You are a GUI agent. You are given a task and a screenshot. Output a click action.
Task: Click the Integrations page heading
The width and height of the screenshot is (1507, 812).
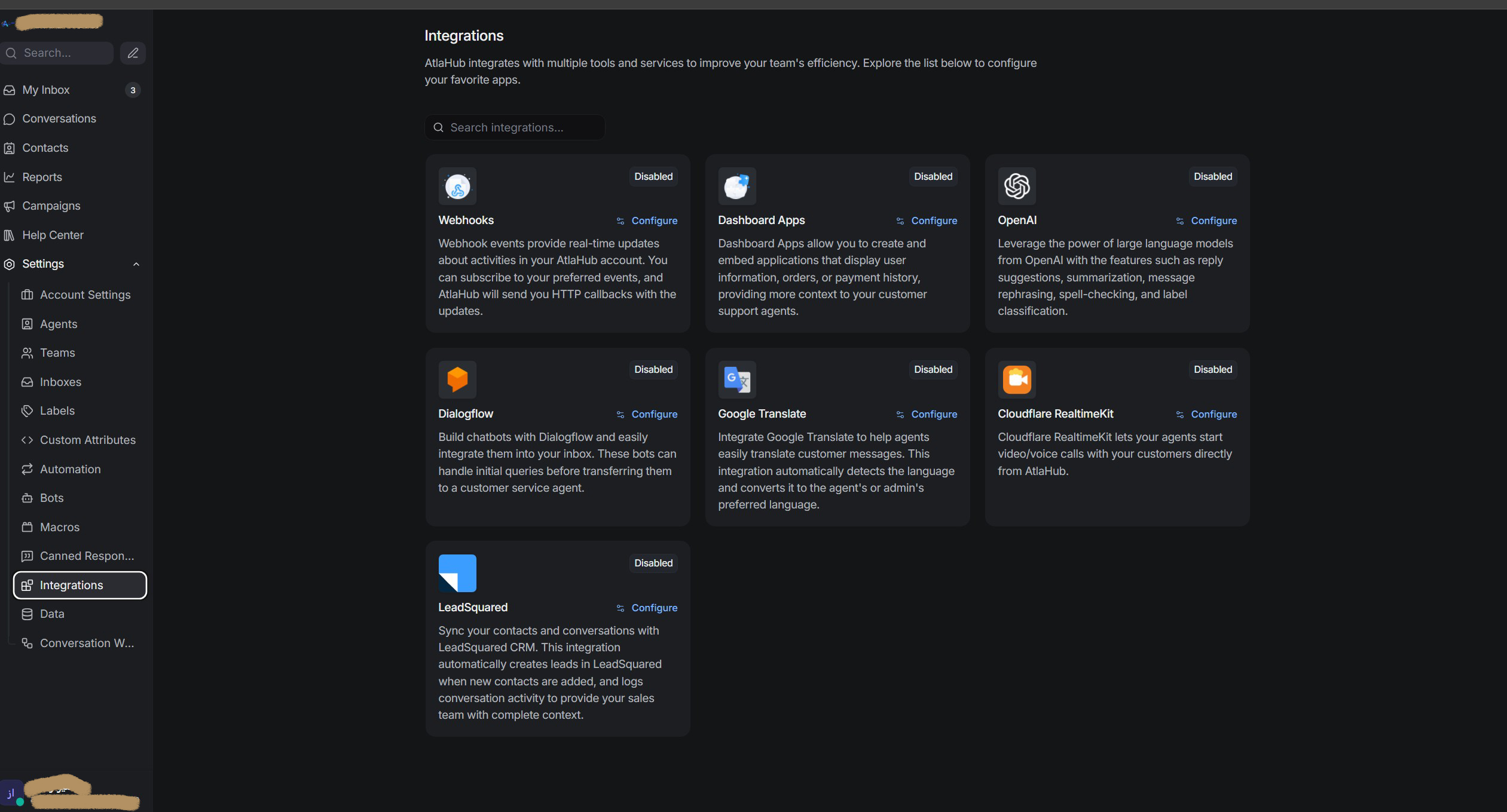(x=464, y=36)
